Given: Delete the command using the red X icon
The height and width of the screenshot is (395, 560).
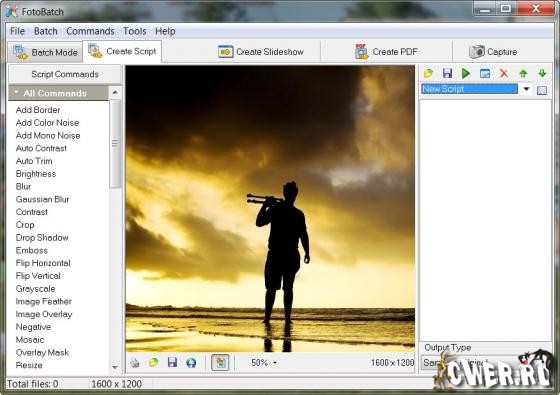Looking at the screenshot, I should [x=504, y=73].
